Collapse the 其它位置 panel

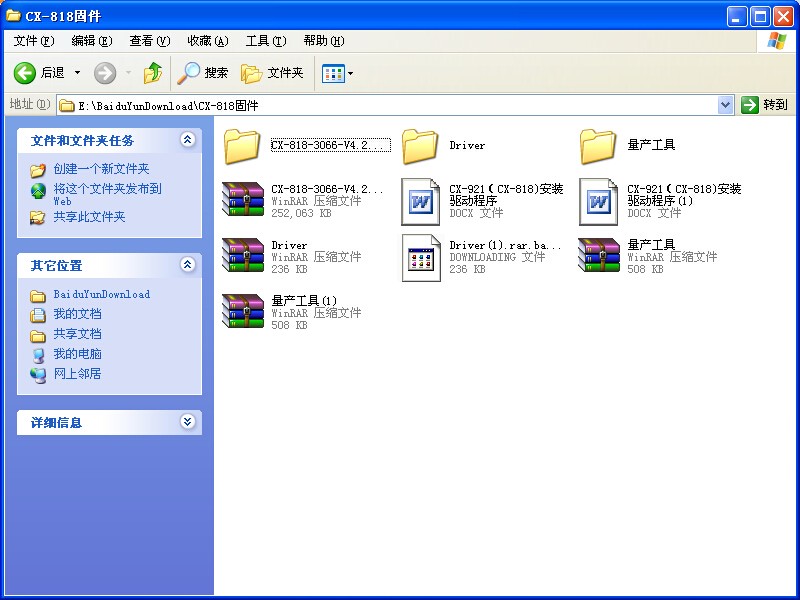click(188, 264)
